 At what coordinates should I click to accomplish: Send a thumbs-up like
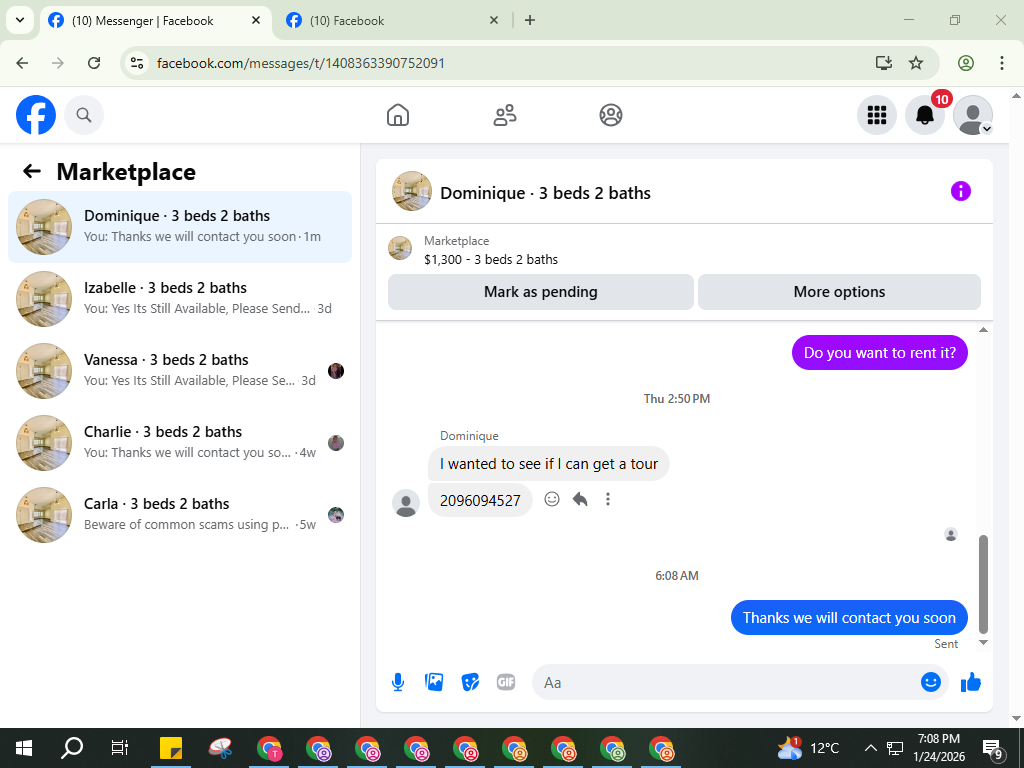(971, 682)
